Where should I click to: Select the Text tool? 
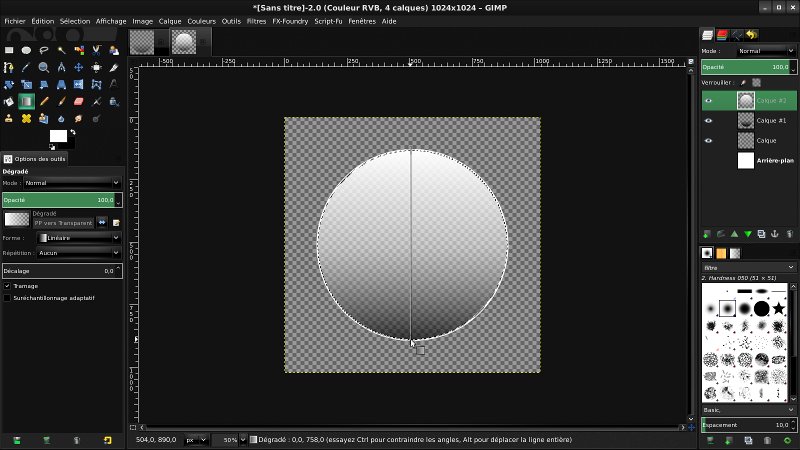[x=114, y=85]
